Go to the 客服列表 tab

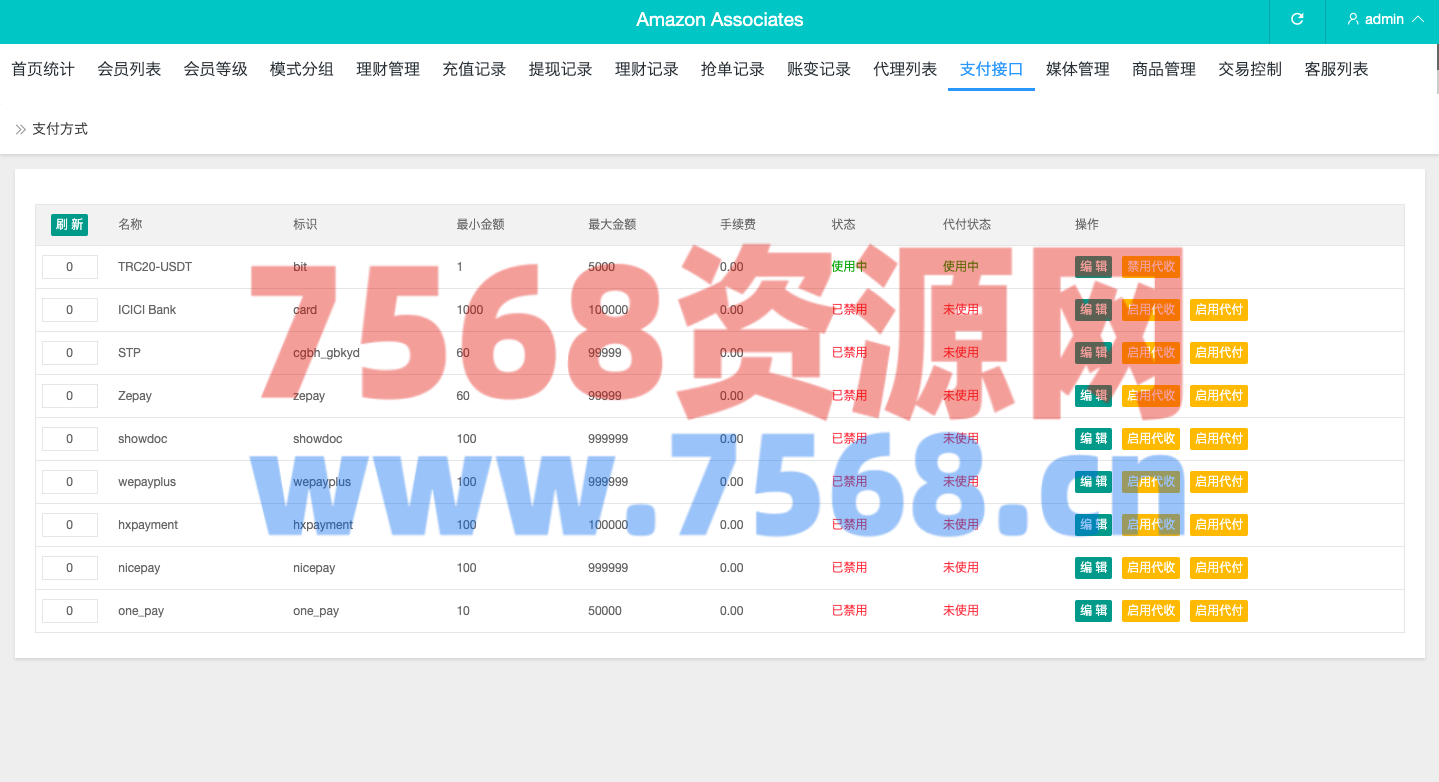click(x=1336, y=69)
